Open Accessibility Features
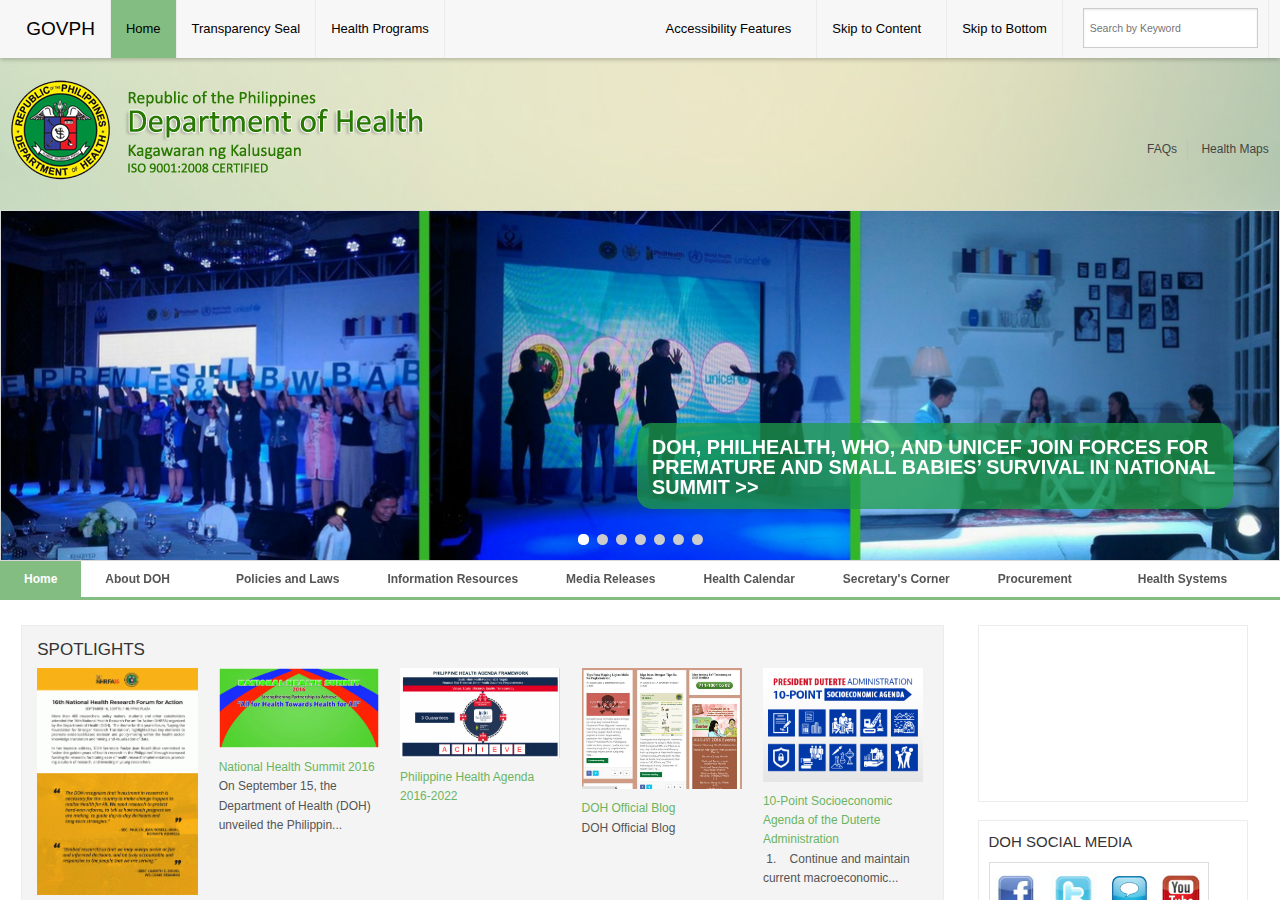The image size is (1280, 900). (728, 29)
